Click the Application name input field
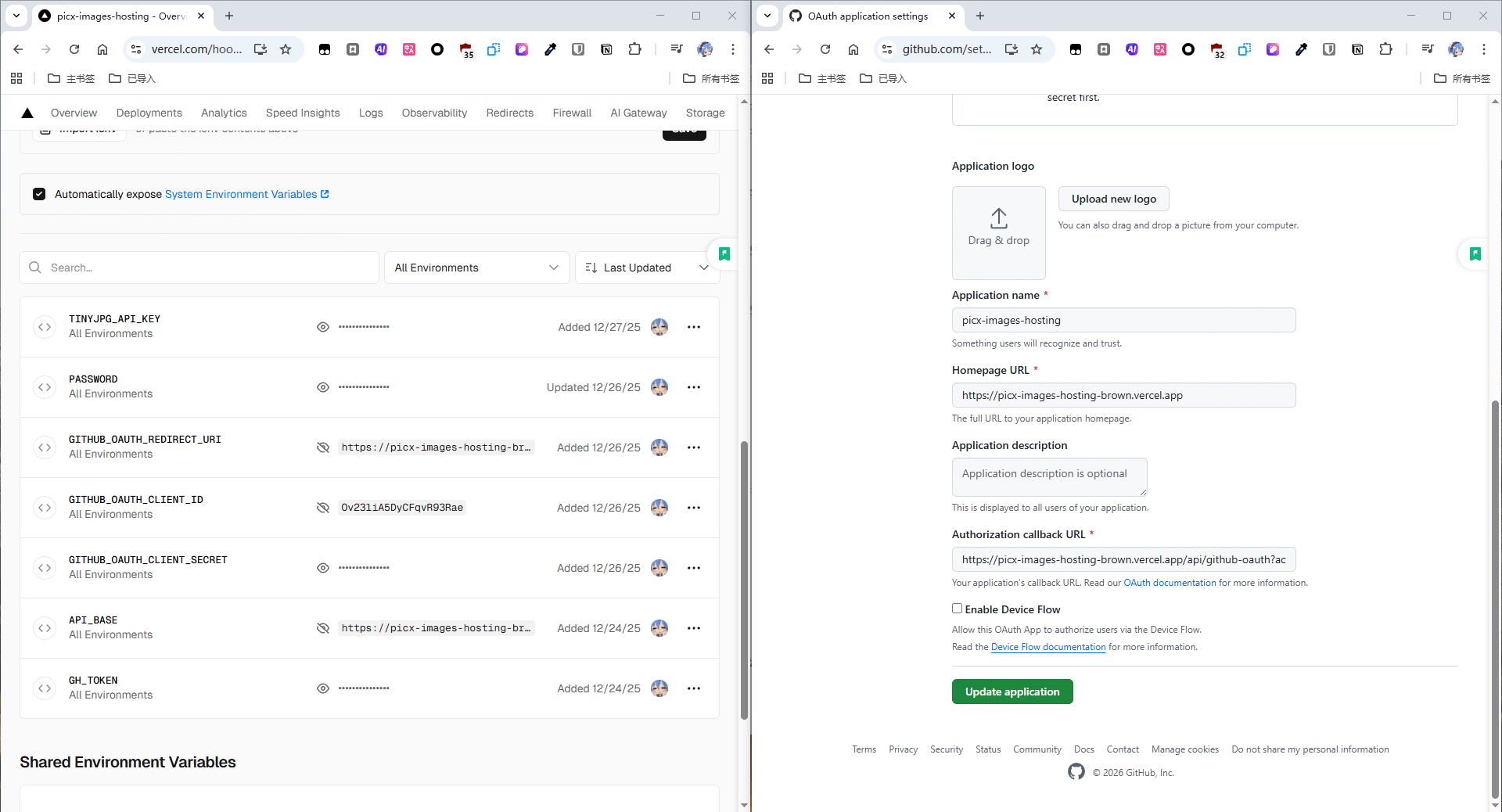This screenshot has height=812, width=1502. pyautogui.click(x=1123, y=320)
